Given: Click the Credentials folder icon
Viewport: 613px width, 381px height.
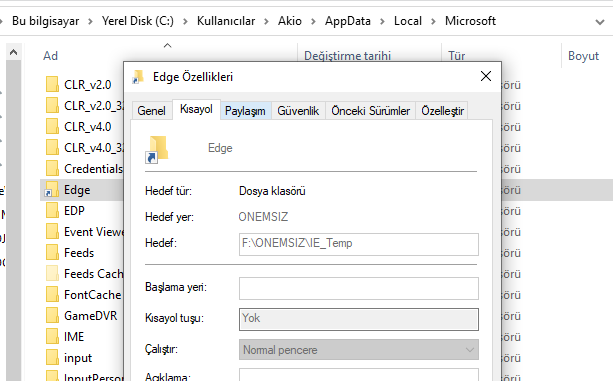Looking at the screenshot, I should (x=52, y=169).
